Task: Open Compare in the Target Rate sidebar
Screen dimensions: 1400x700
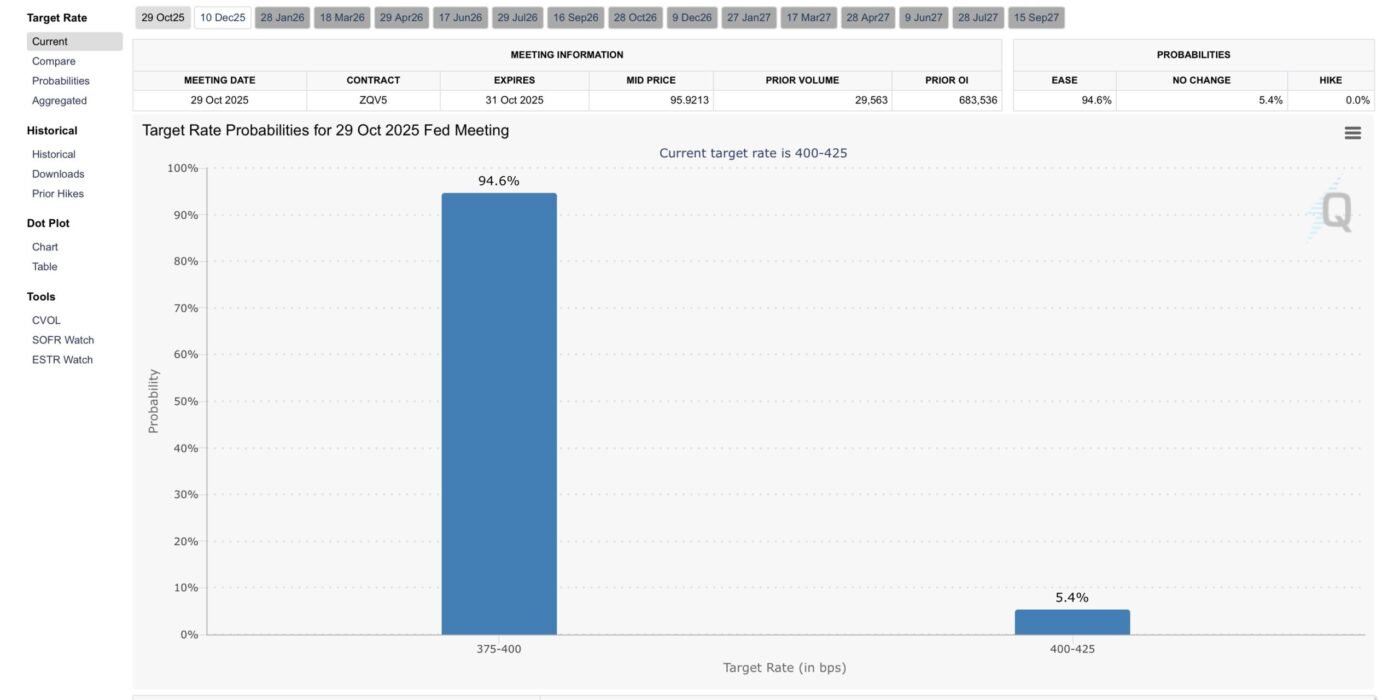Action: pos(53,61)
